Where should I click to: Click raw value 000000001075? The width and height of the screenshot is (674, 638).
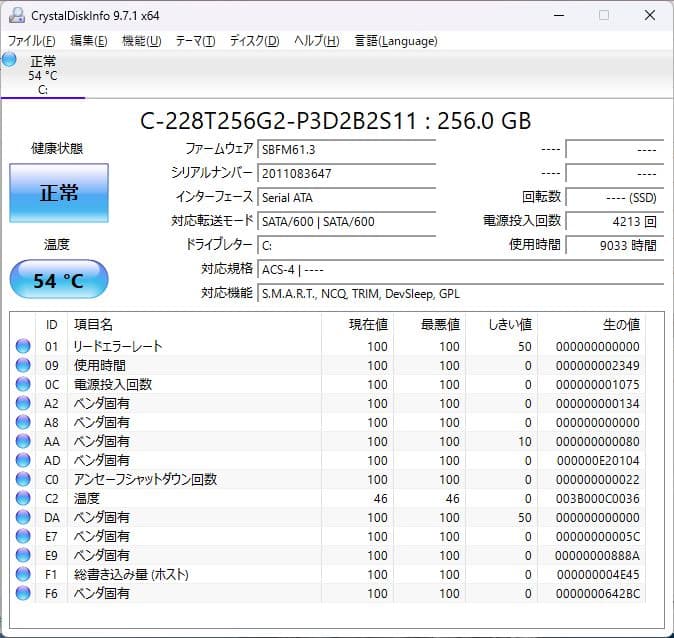(597, 384)
